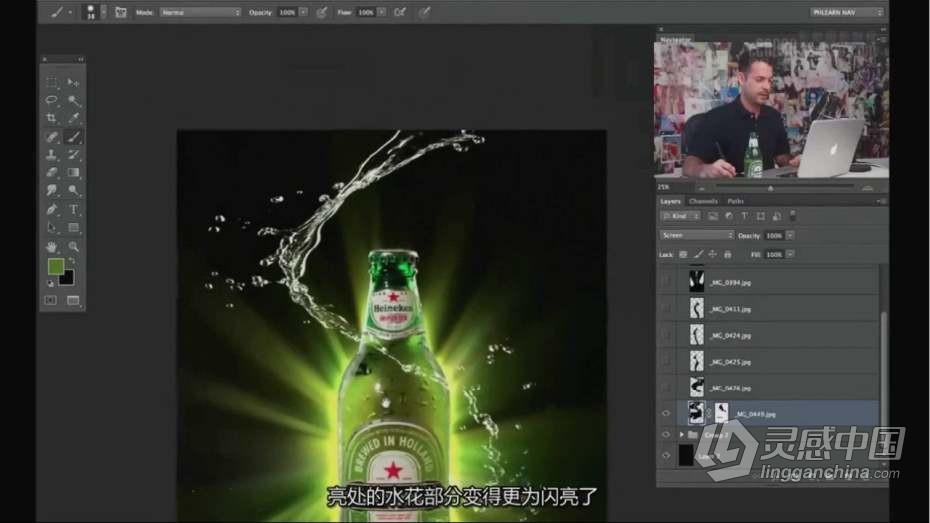The image size is (930, 523).
Task: Select the History Brush tool
Action: click(x=73, y=155)
